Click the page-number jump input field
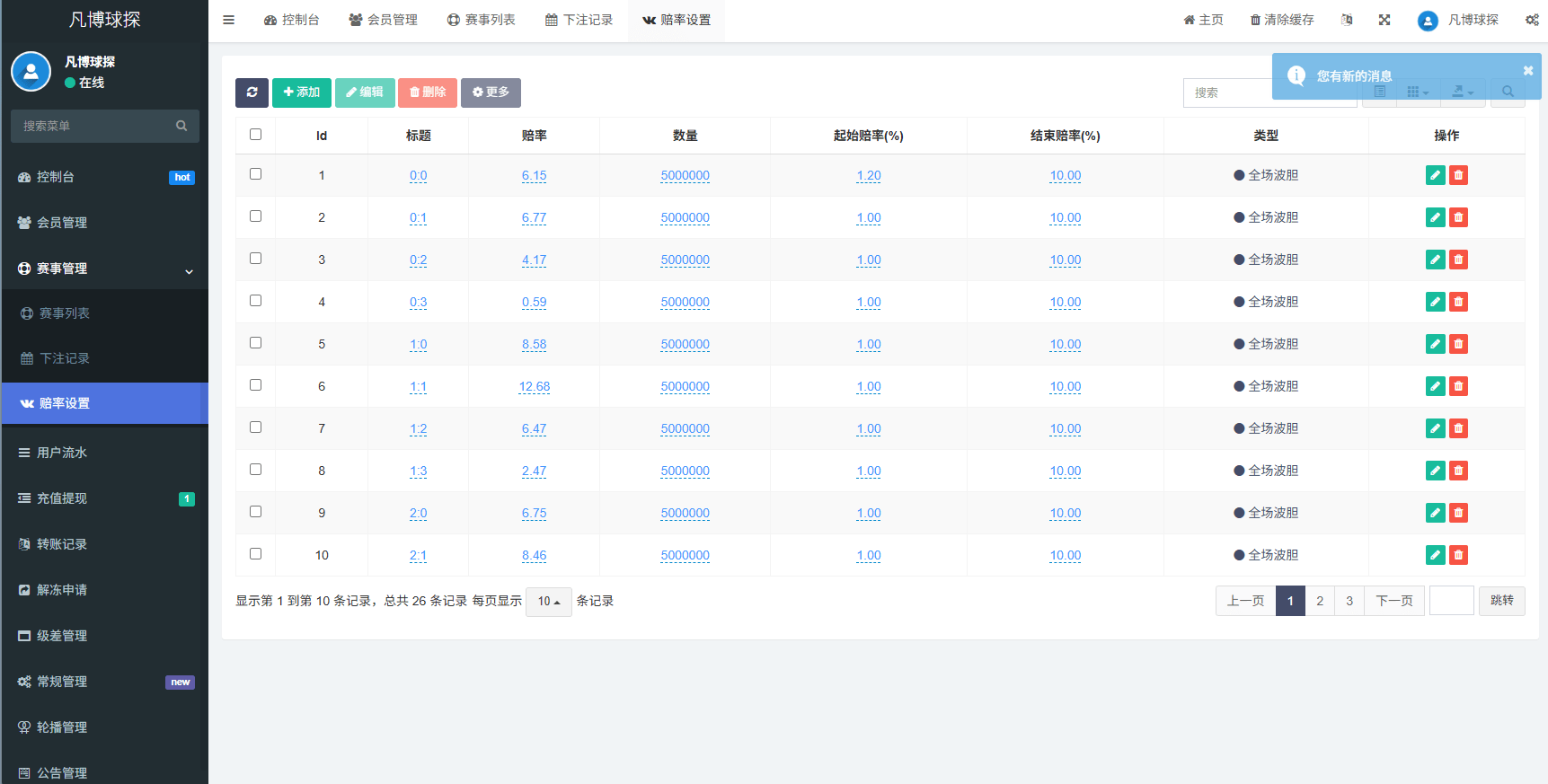The width and height of the screenshot is (1548, 784). 1452,601
